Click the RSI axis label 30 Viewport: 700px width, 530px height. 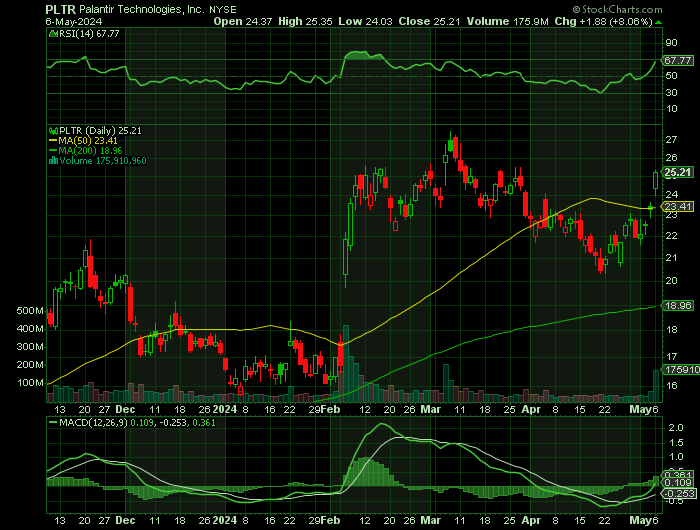671,92
